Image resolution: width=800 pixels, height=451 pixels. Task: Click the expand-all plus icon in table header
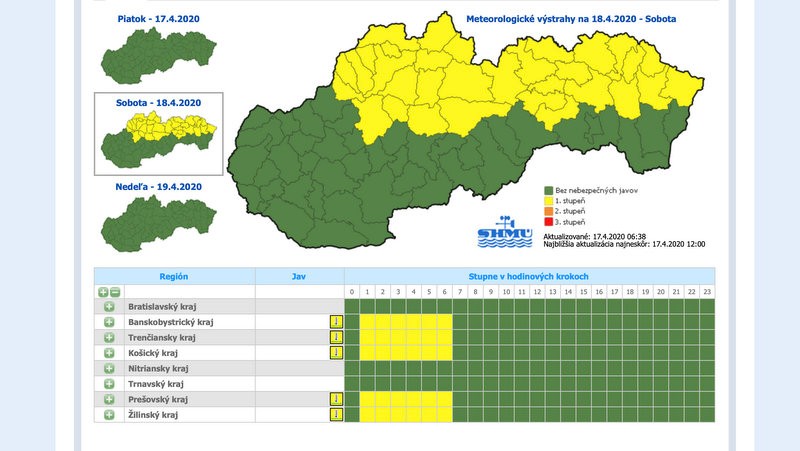[x=103, y=292]
